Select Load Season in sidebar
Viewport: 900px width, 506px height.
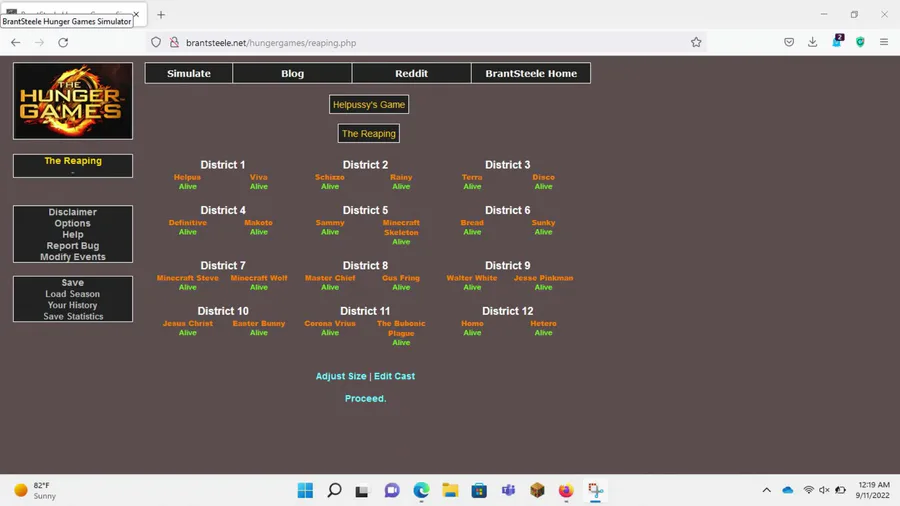pos(73,294)
